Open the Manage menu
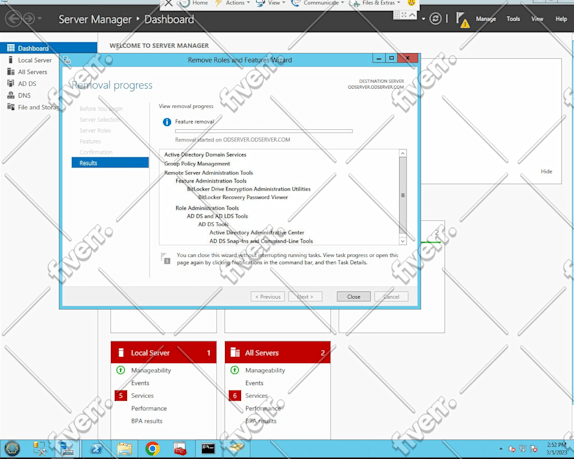Image resolution: width=574 pixels, height=459 pixels. pos(486,19)
